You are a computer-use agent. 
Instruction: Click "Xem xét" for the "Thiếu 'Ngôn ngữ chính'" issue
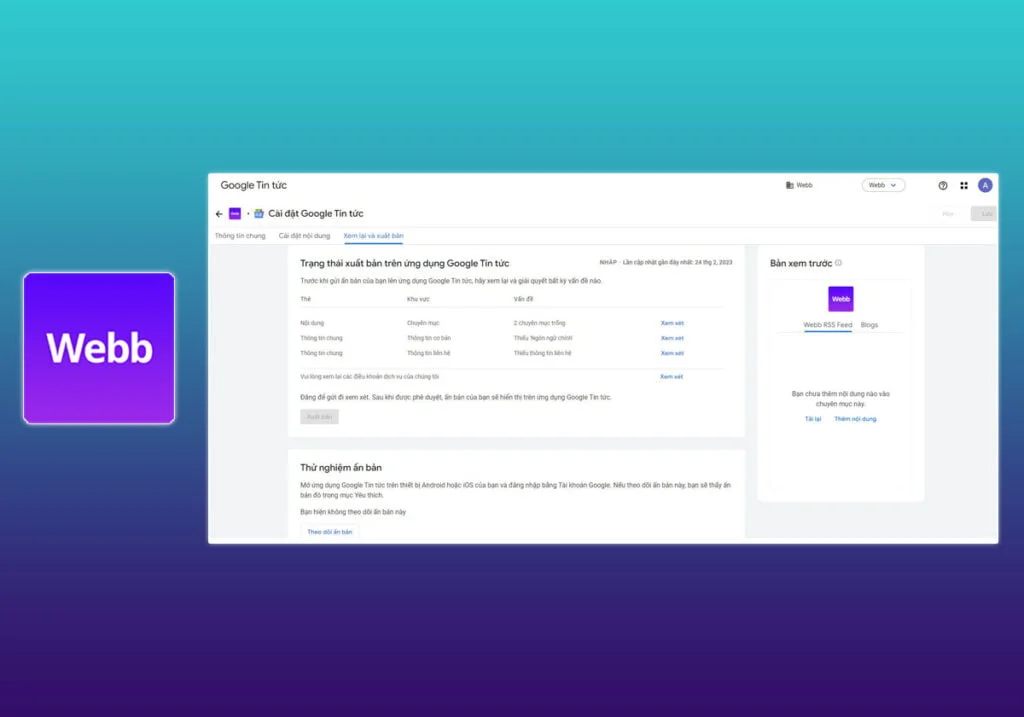(672, 338)
